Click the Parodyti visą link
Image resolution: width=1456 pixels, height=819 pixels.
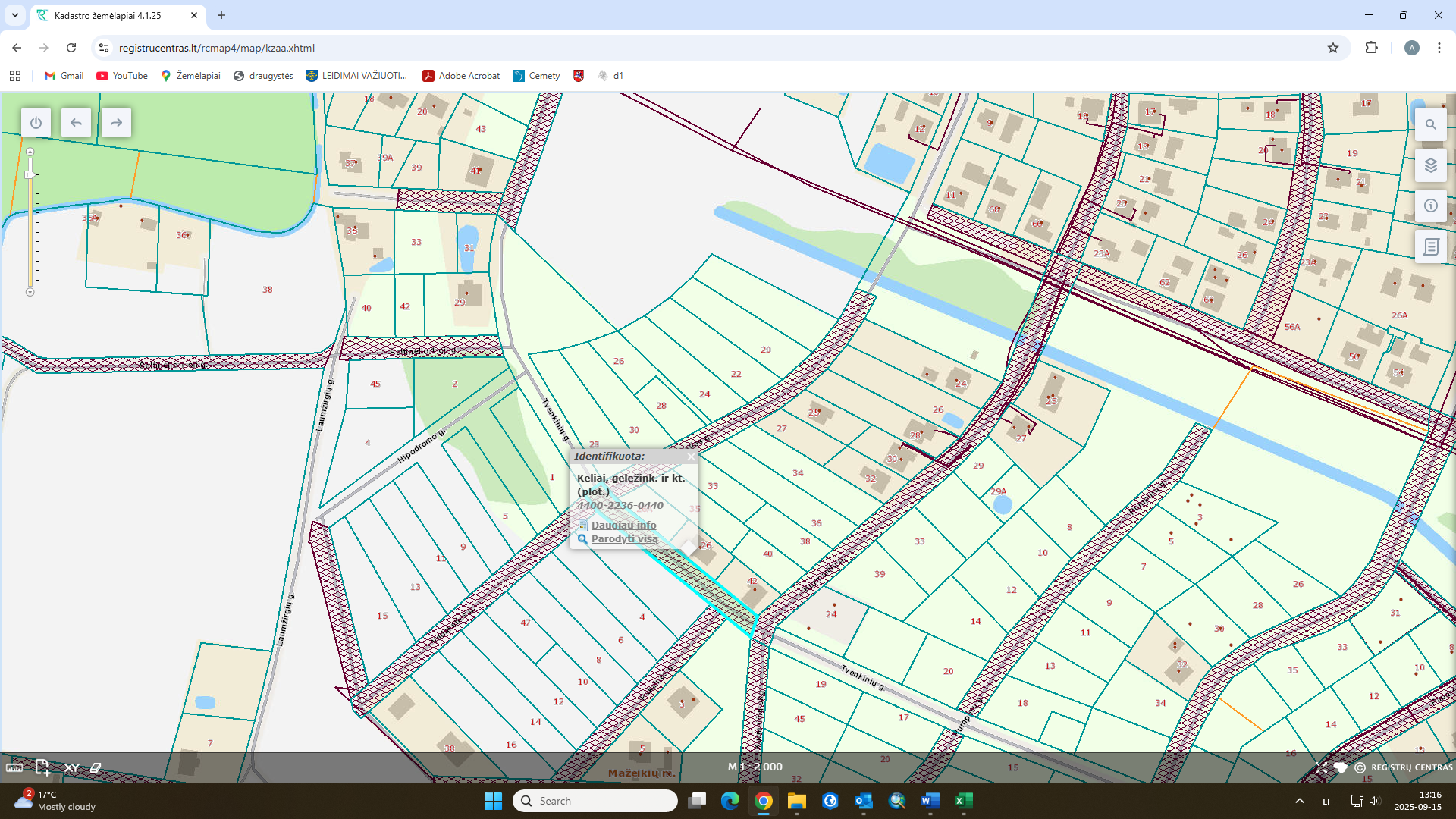pyautogui.click(x=624, y=539)
